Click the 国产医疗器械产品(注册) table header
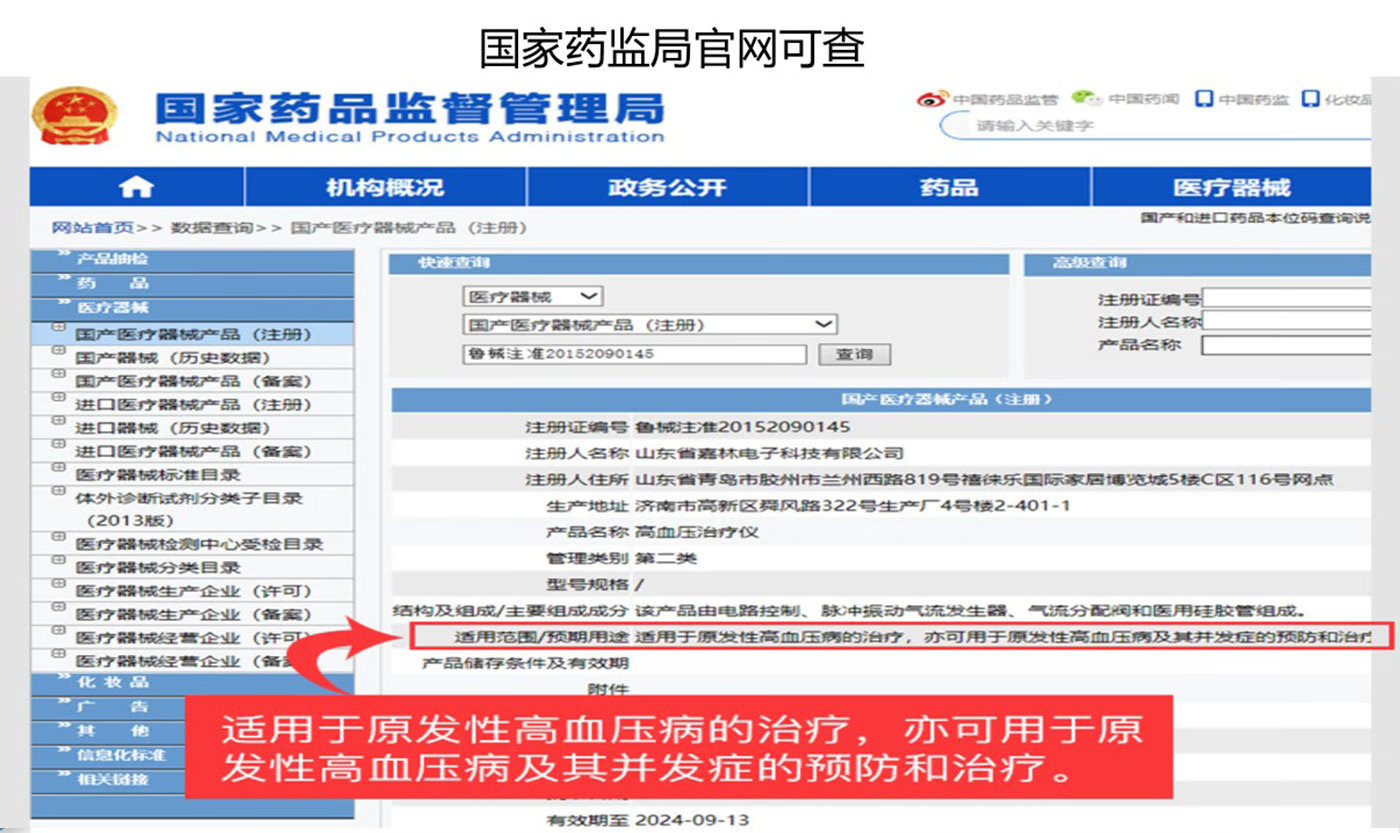Screen dimensions: 1400x833 [x=881, y=399]
